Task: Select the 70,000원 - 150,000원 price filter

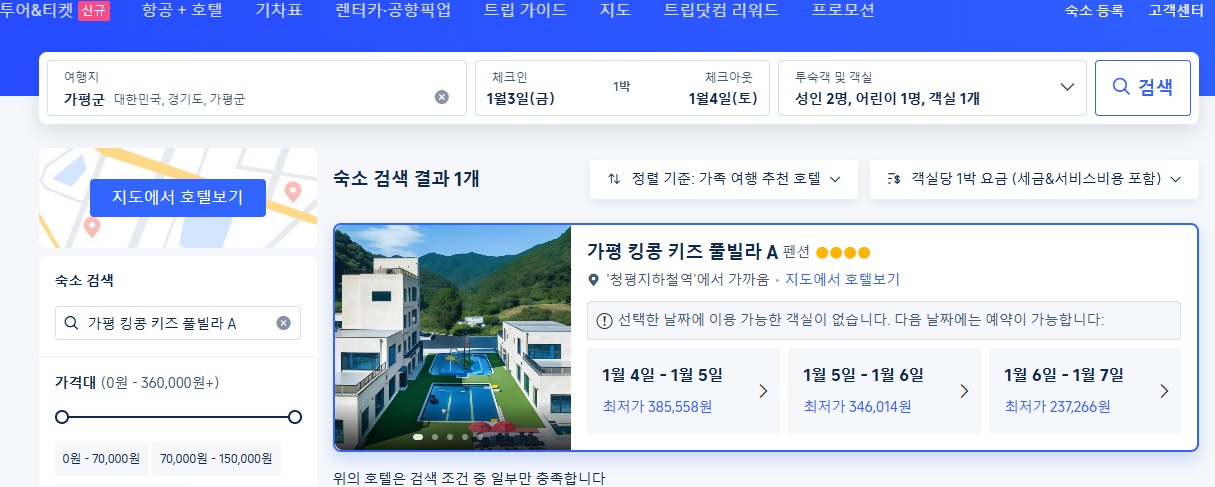Action: click(x=217, y=459)
